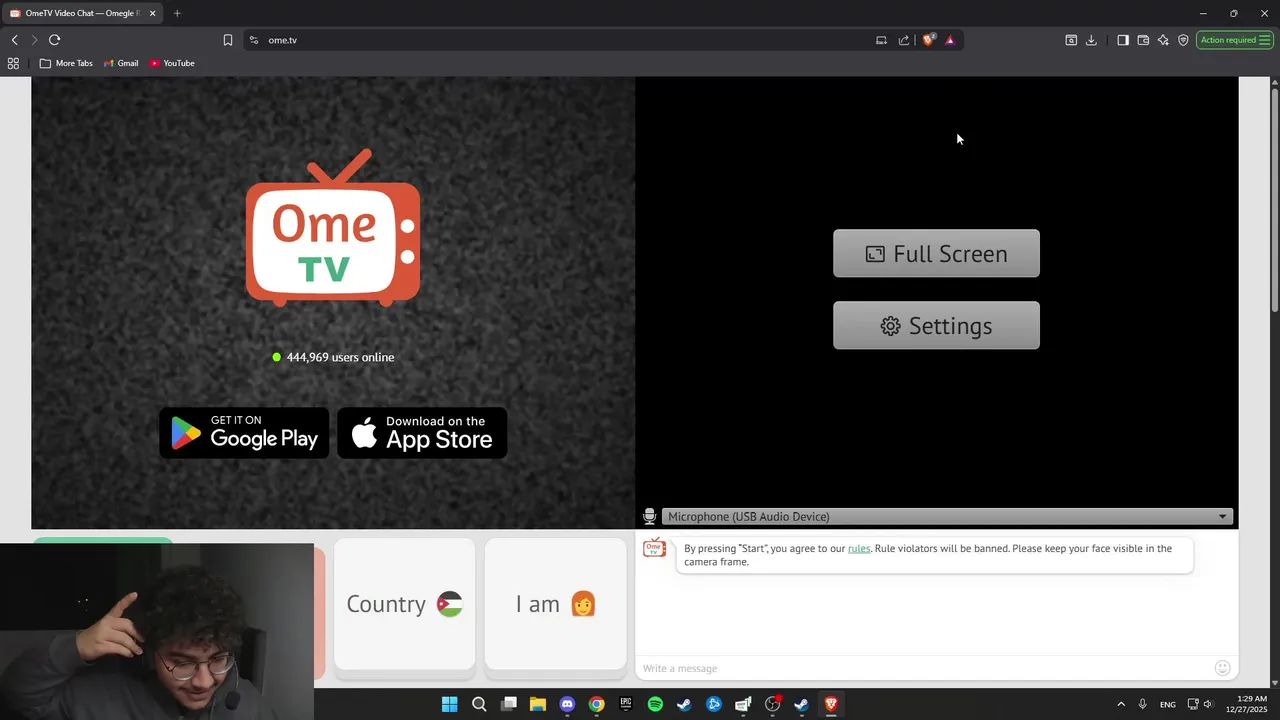
Task: Open browser tab search icon
Action: coord(1071,40)
